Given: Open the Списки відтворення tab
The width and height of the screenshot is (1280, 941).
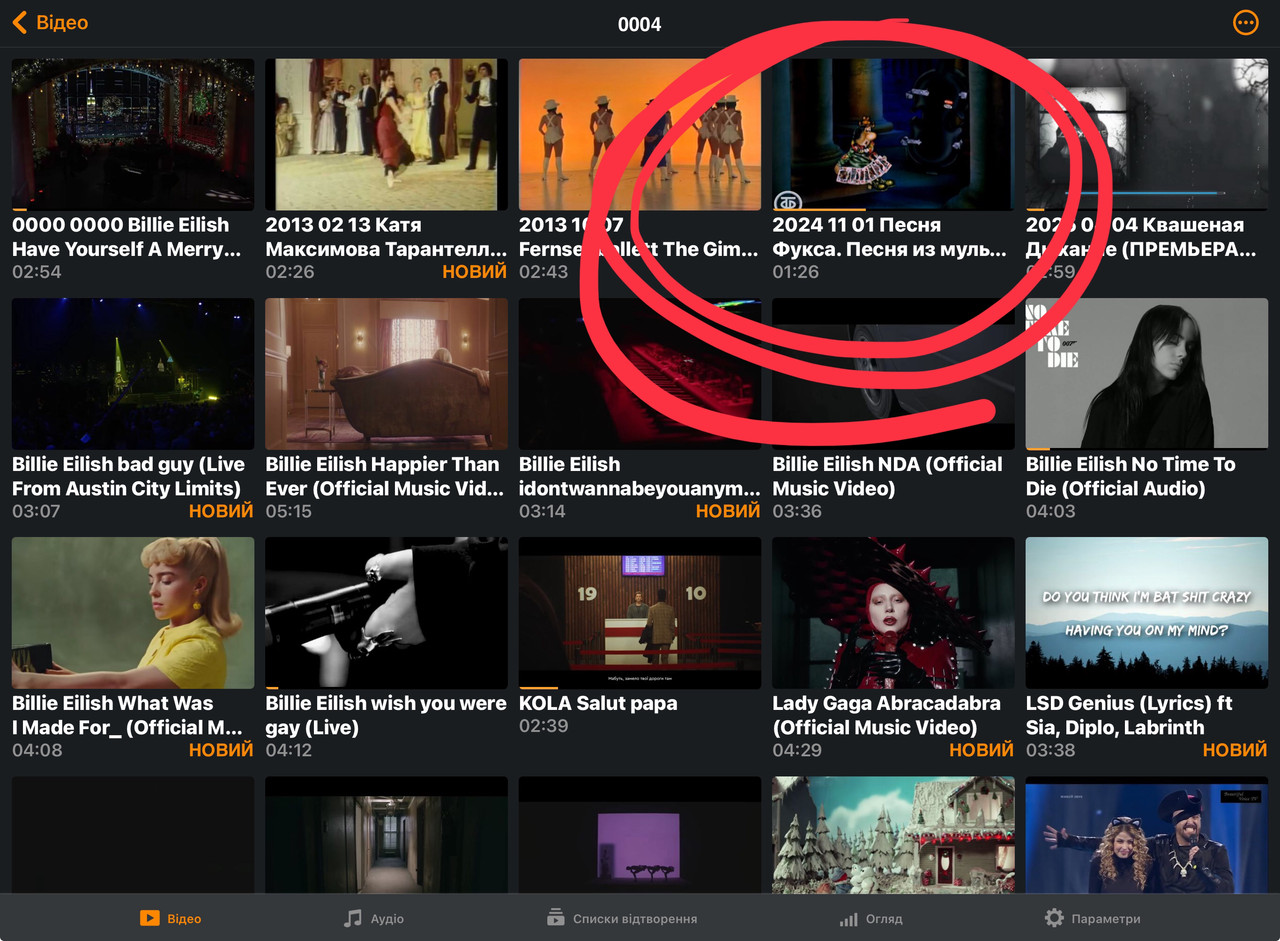Looking at the screenshot, I should (x=622, y=918).
